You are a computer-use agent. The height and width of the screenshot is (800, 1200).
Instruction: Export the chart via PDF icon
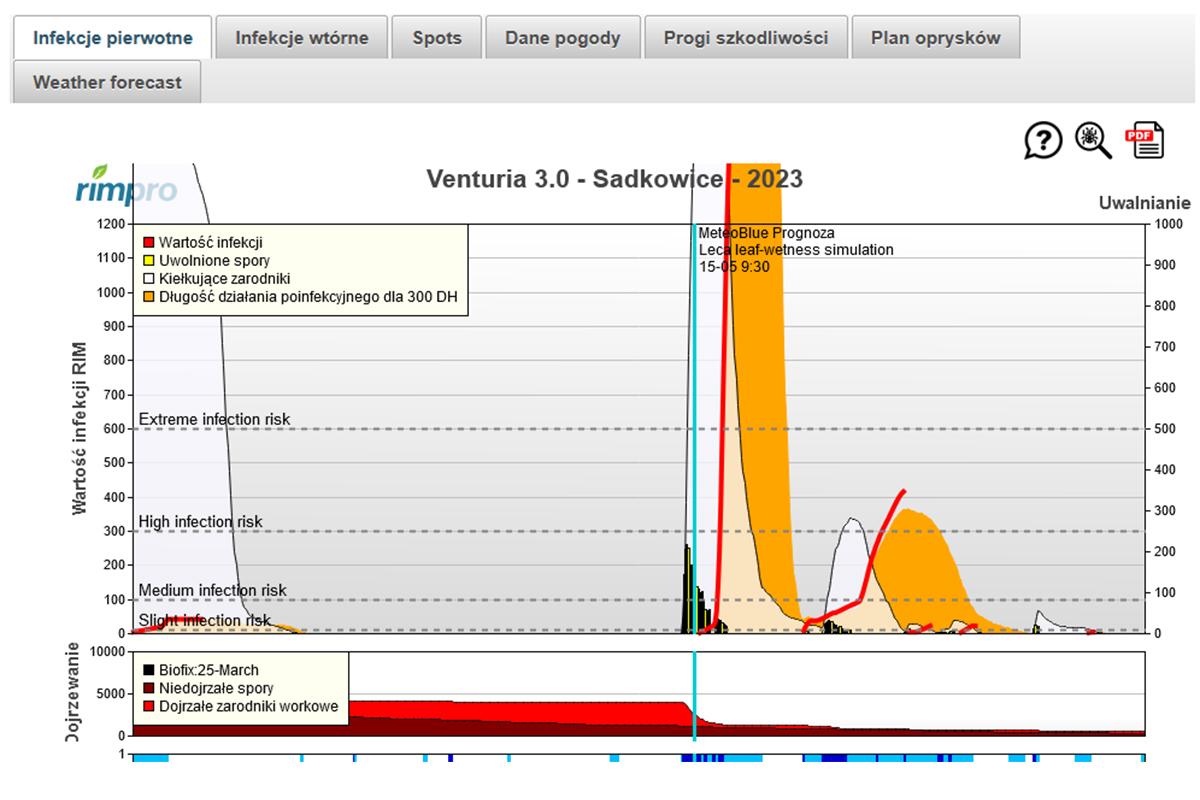1144,140
